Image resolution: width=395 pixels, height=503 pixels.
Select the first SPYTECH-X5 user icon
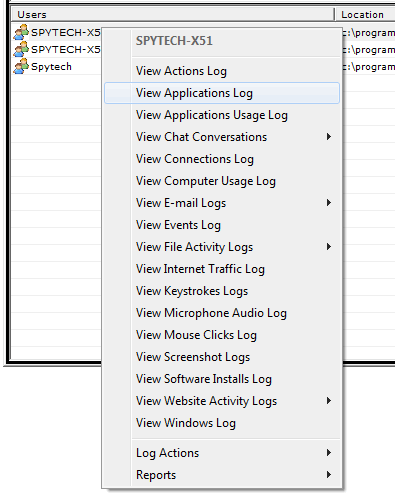click(x=21, y=32)
